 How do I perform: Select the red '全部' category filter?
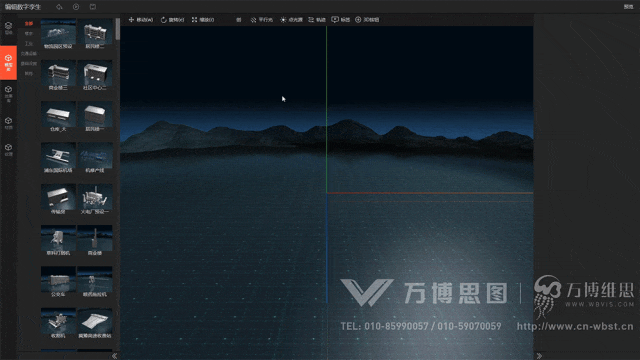click(x=29, y=24)
